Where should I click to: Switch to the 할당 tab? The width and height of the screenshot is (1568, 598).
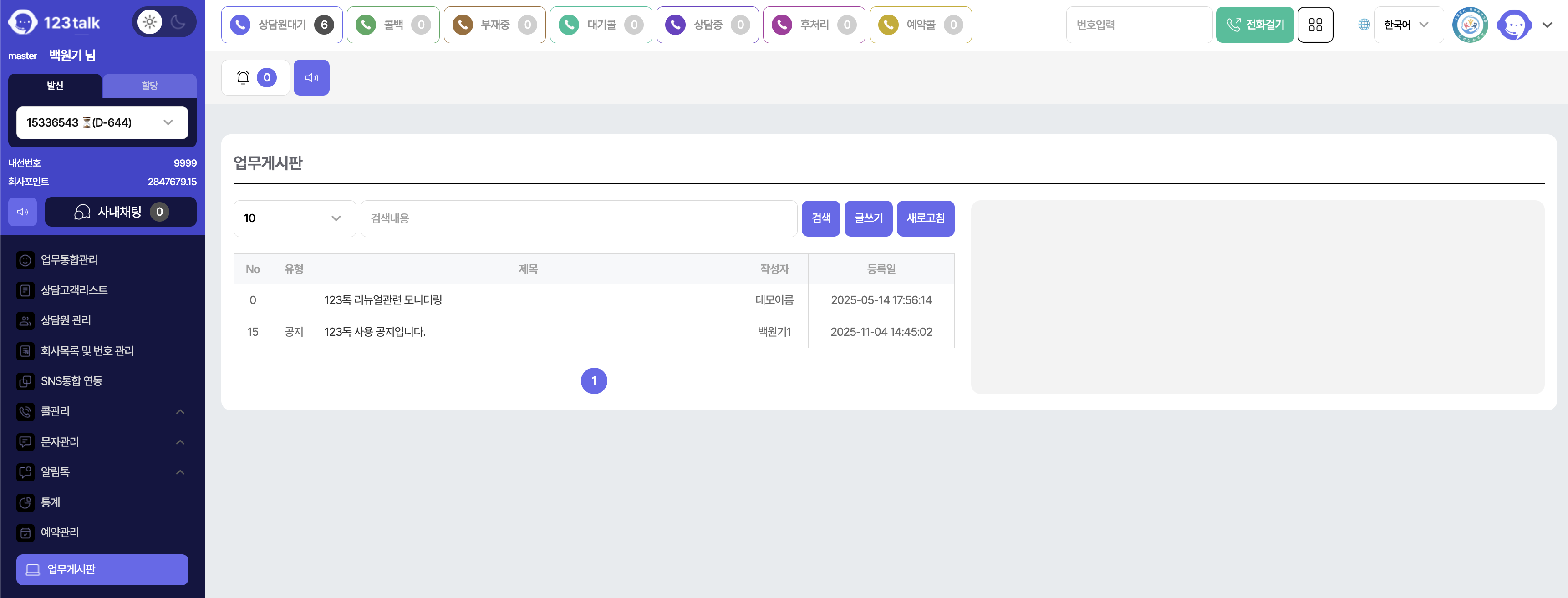[x=149, y=86]
